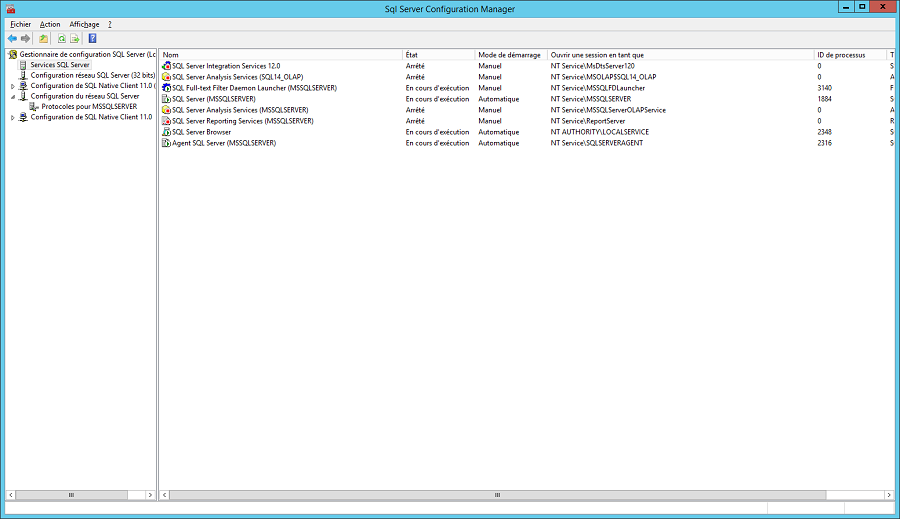
Task: Click NT AUTHORITY\LOCALSERVICE account cell
Action: (599, 132)
